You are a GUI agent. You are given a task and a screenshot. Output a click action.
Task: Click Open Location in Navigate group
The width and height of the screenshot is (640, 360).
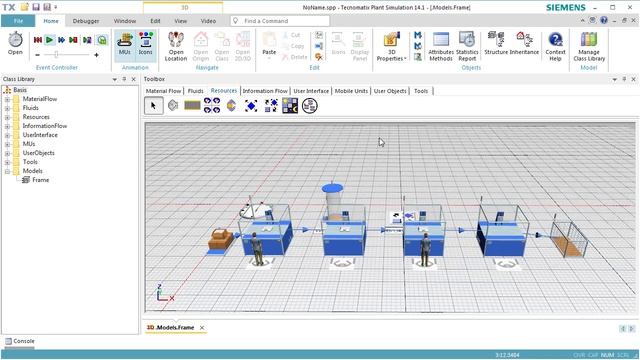(x=176, y=46)
